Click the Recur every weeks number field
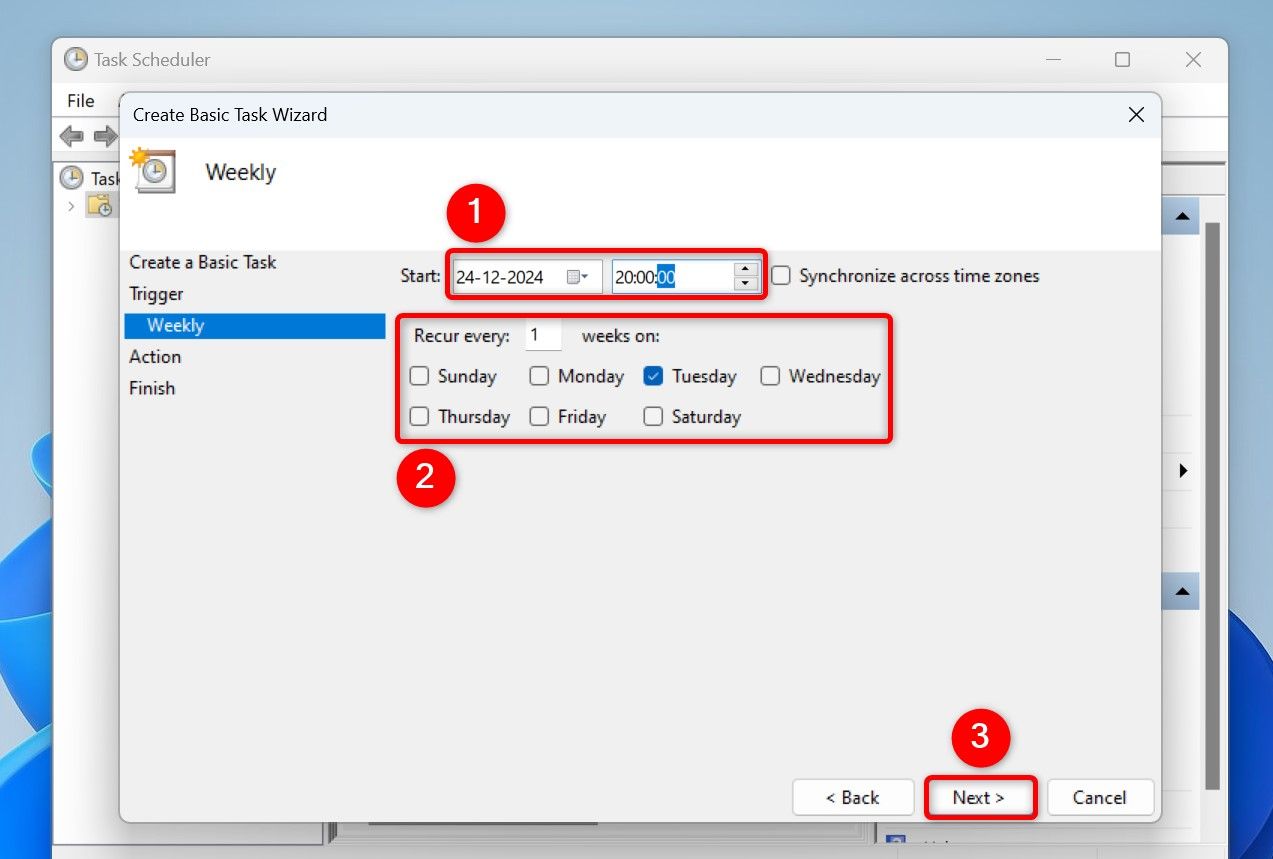The width and height of the screenshot is (1273, 859). 543,336
